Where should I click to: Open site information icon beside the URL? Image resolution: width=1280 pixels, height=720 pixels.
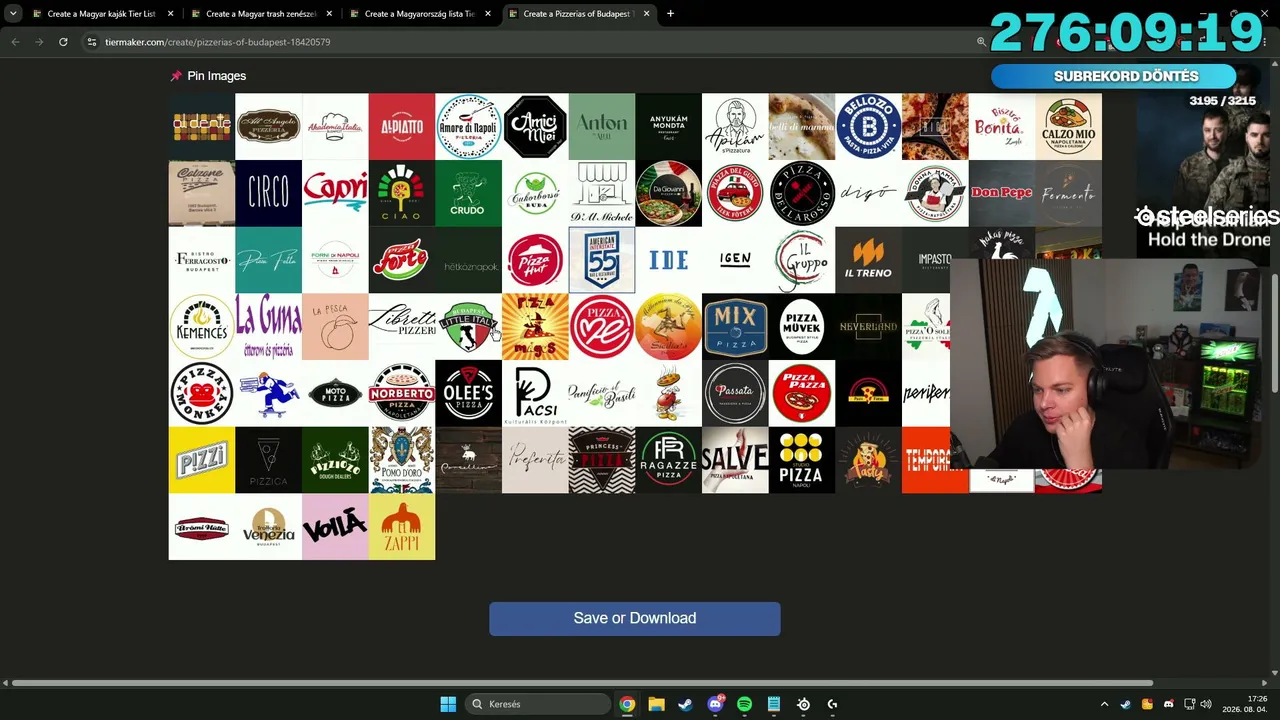(92, 42)
